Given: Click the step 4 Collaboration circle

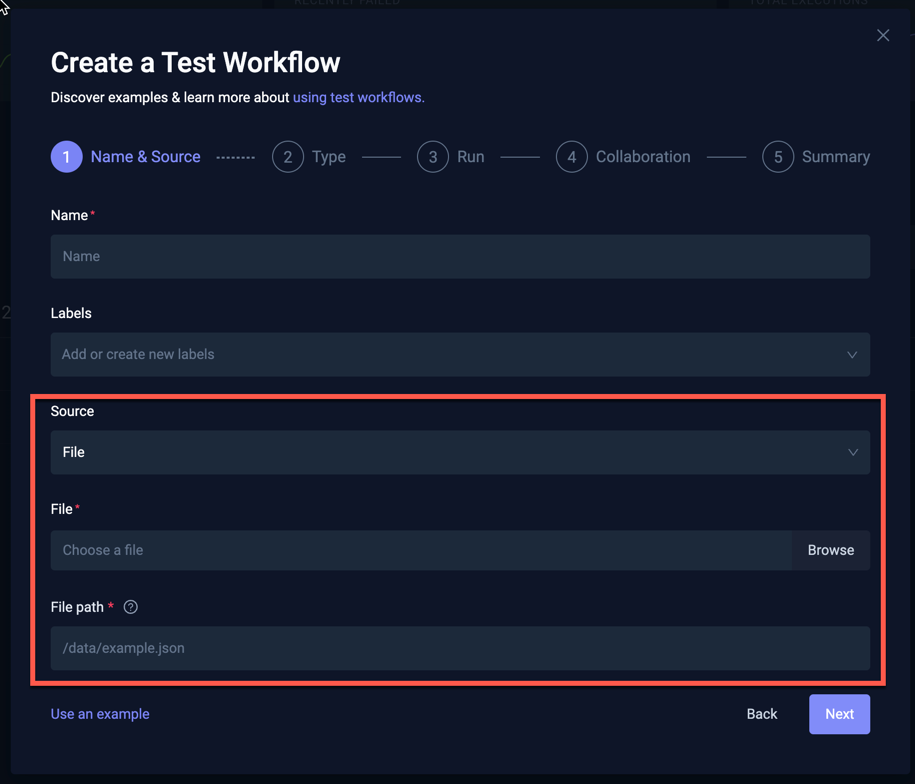Looking at the screenshot, I should [571, 156].
